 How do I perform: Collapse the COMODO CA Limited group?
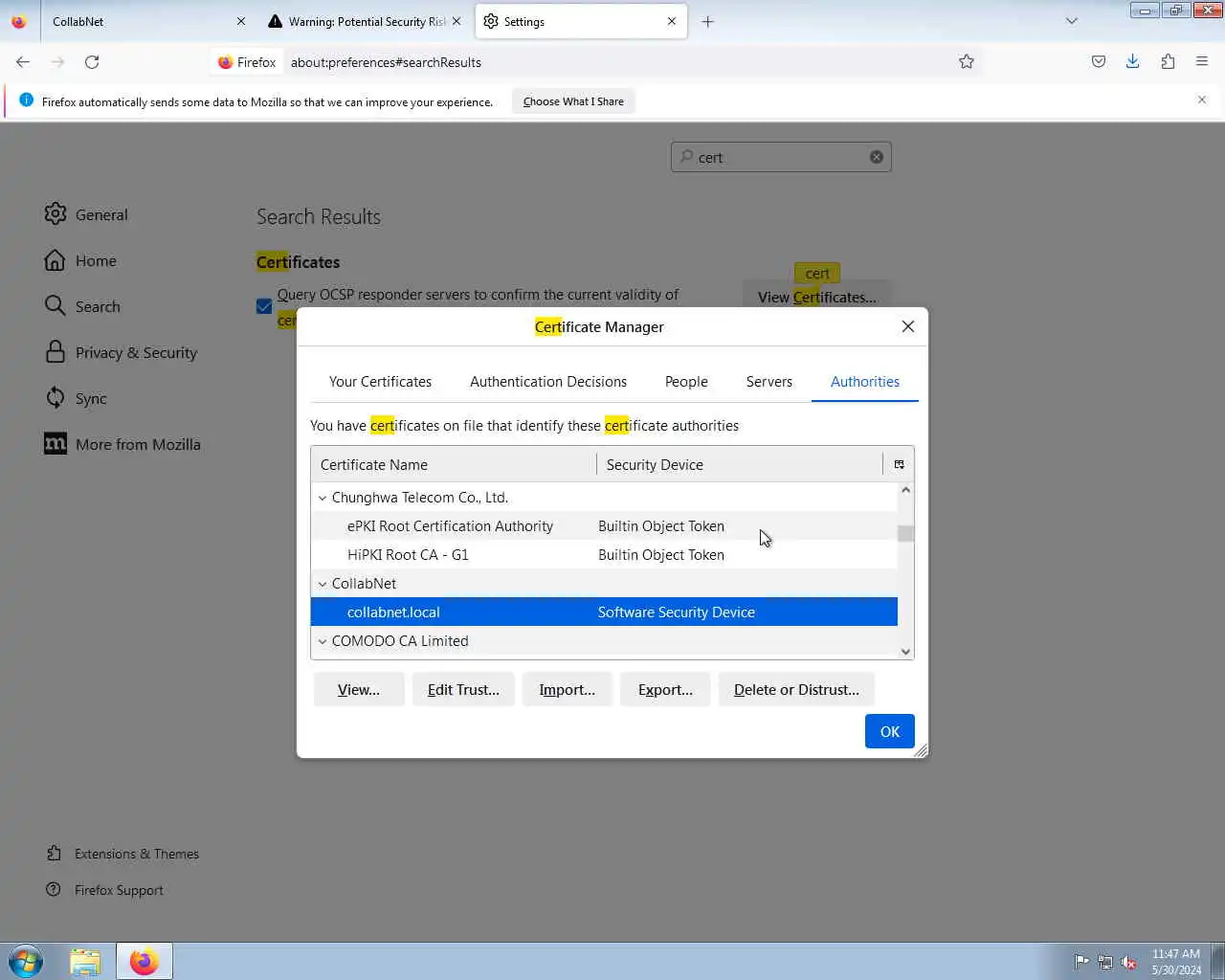tap(323, 641)
